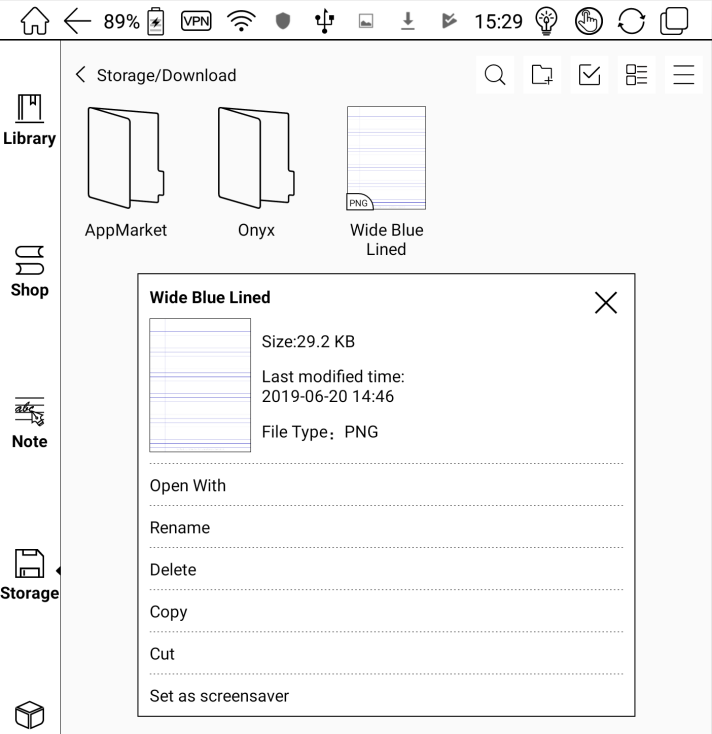Tap the USB connection icon
This screenshot has width=712, height=734.
pos(324,22)
